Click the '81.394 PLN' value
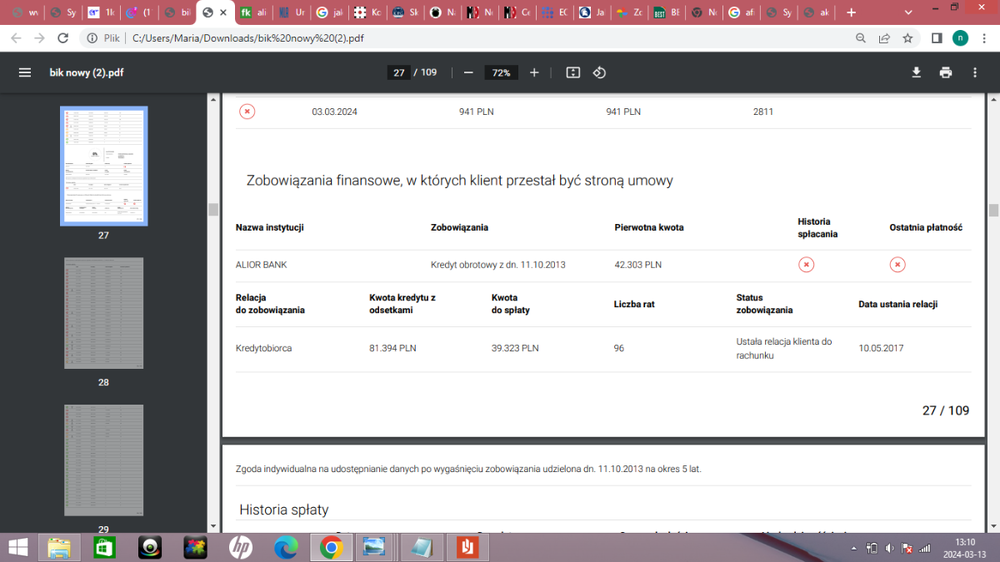 coord(393,348)
